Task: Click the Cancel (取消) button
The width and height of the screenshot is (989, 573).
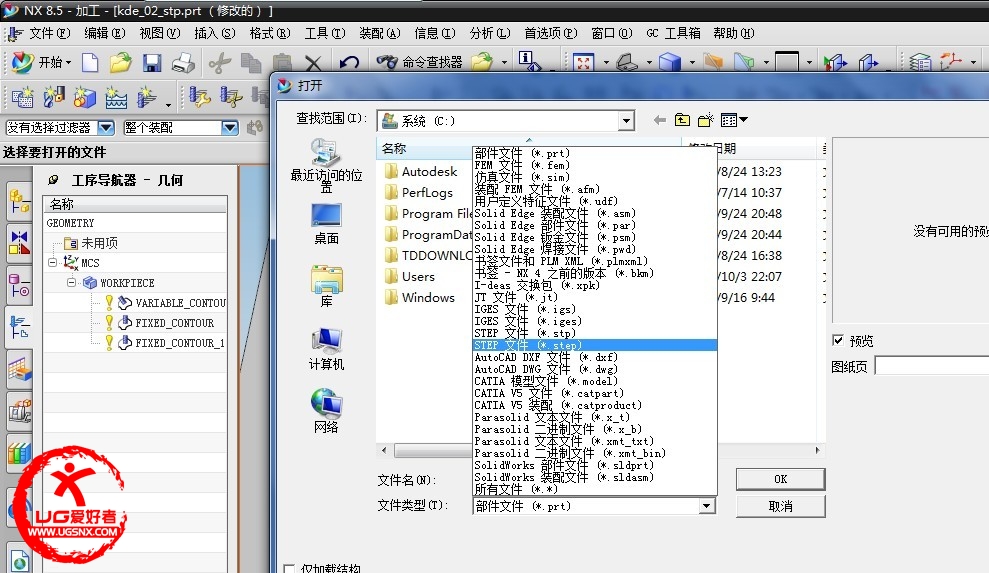Action: (780, 506)
